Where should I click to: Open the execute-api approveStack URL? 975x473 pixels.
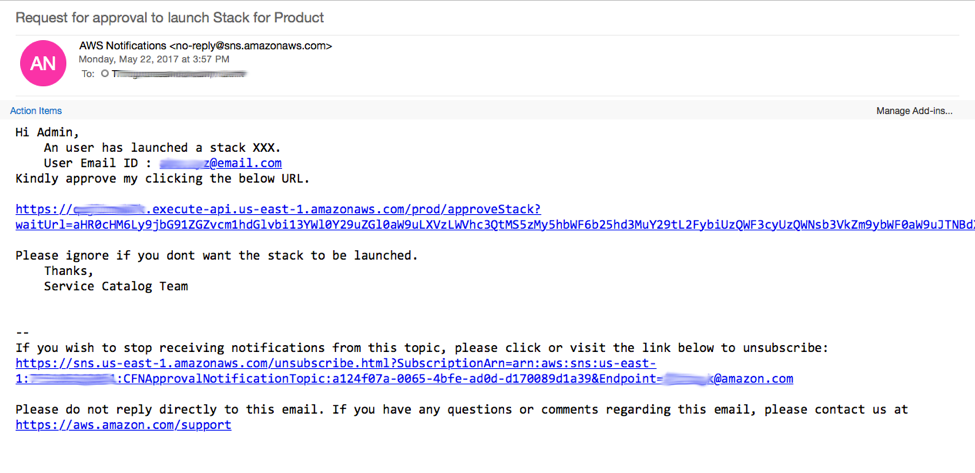pyautogui.click(x=278, y=209)
